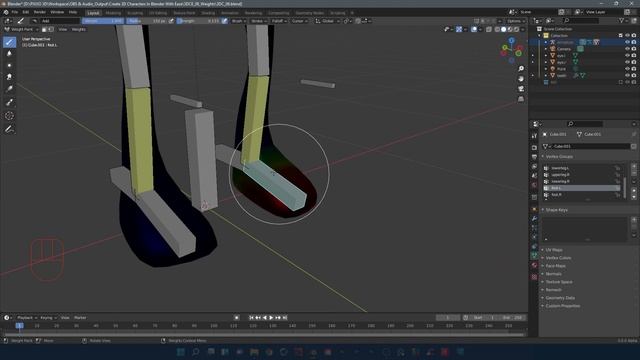The width and height of the screenshot is (640, 360).
Task: Switch to solid viewport shading
Action: click(x=504, y=29)
